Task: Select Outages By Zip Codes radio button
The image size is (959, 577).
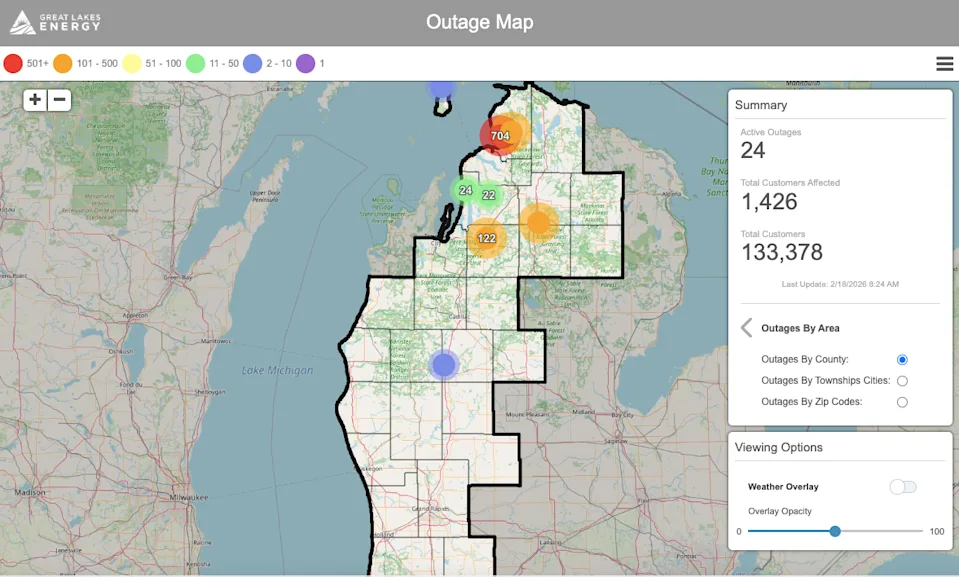Action: pos(902,401)
